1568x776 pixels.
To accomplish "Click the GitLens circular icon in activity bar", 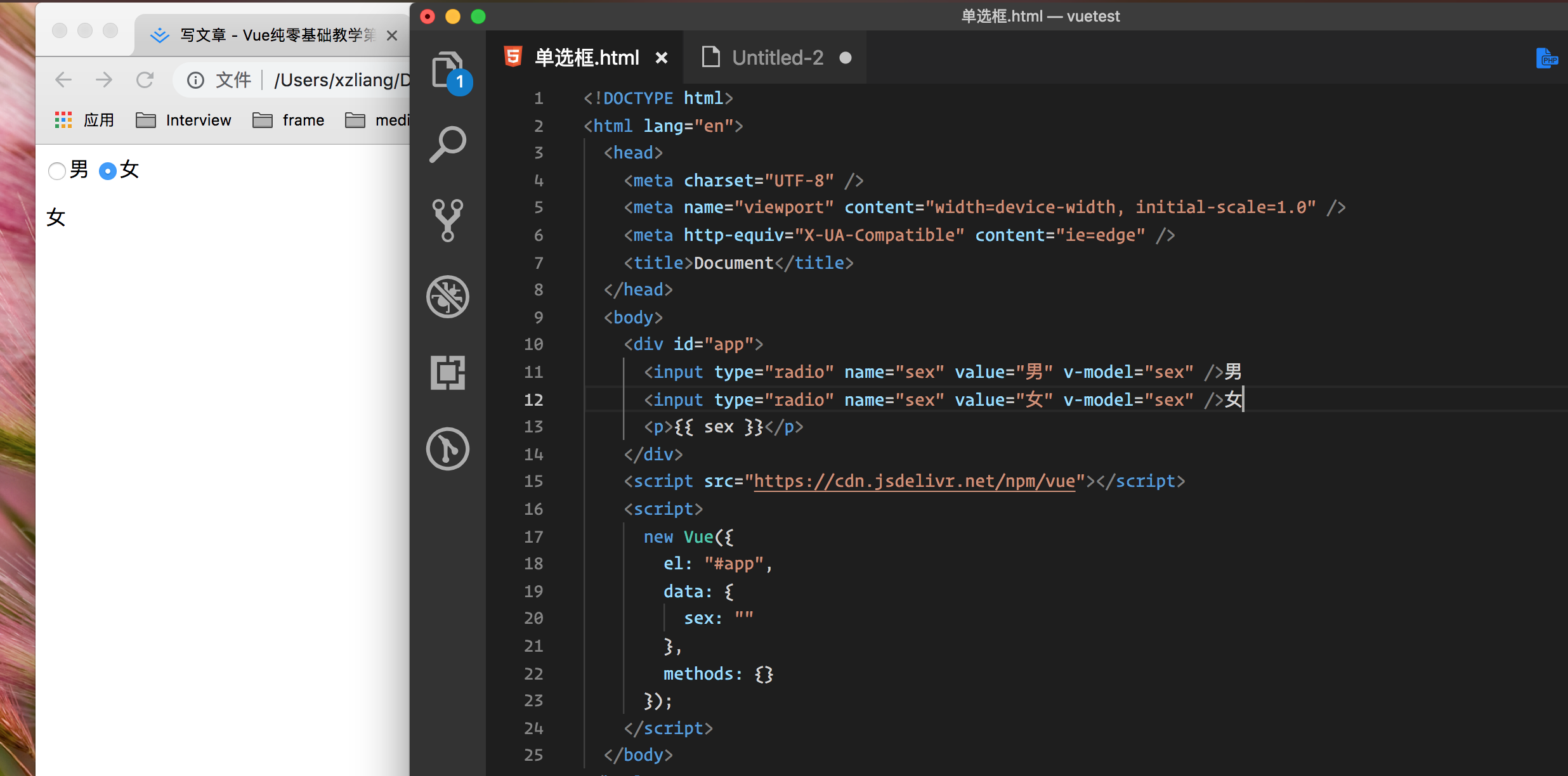I will click(x=447, y=449).
